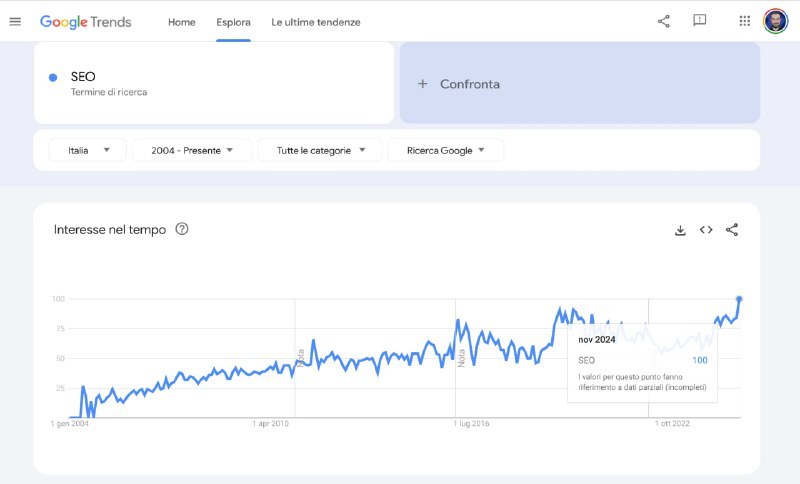Image resolution: width=800 pixels, height=484 pixels.
Task: Click the Google Trends logo
Action: click(86, 22)
